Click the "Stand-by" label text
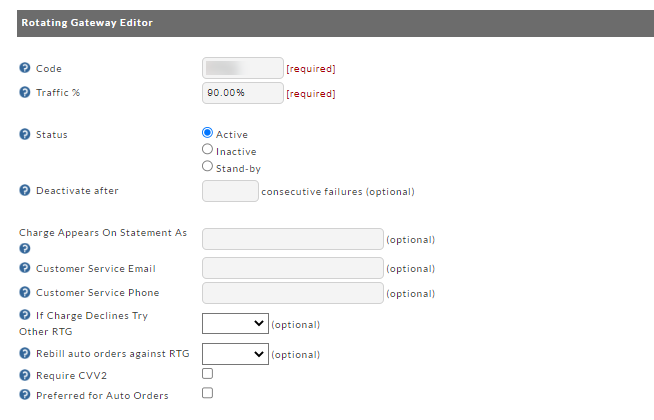The width and height of the screenshot is (654, 420). (238, 169)
